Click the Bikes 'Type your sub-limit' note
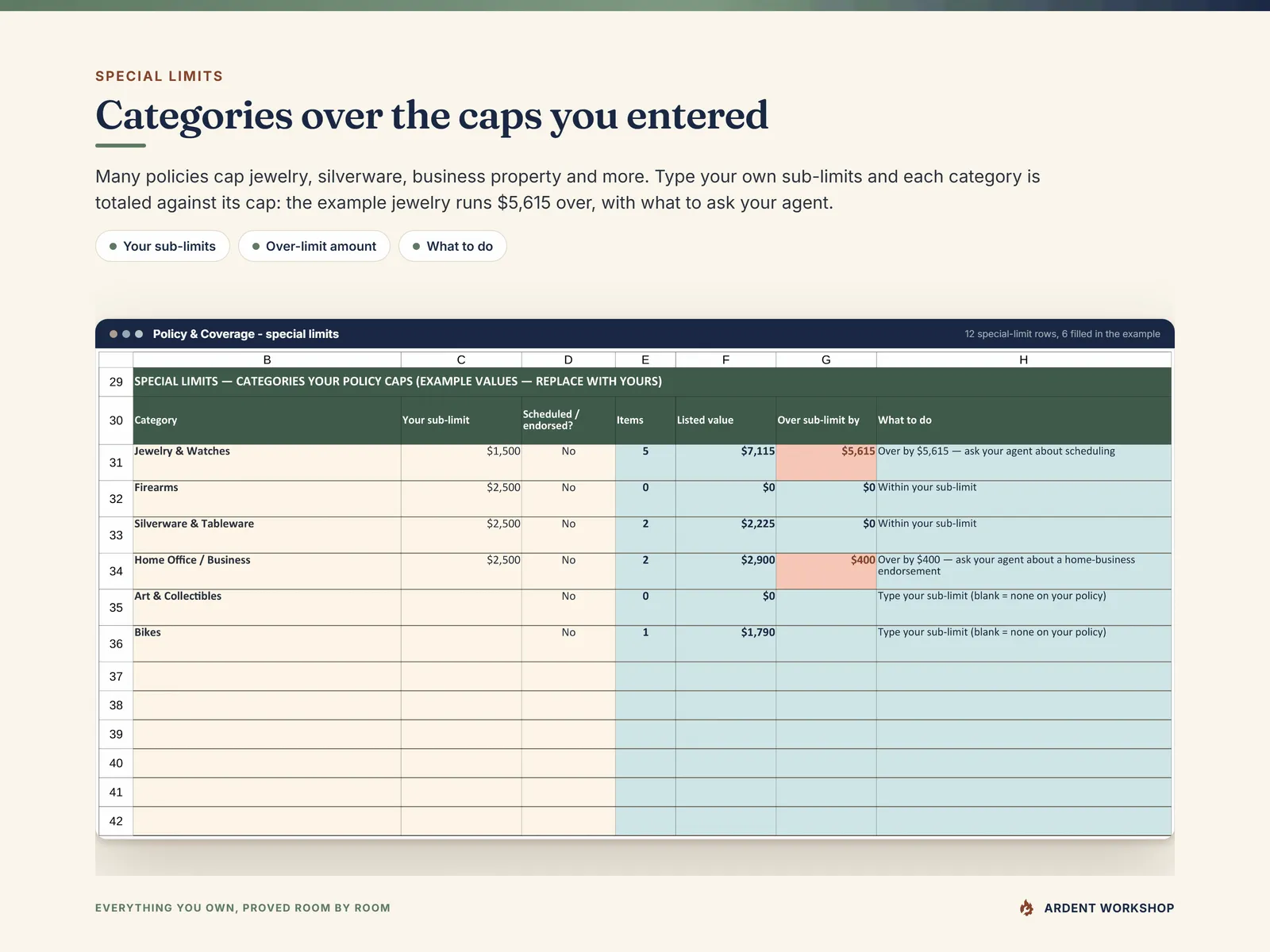1270x952 pixels. tap(1024, 644)
